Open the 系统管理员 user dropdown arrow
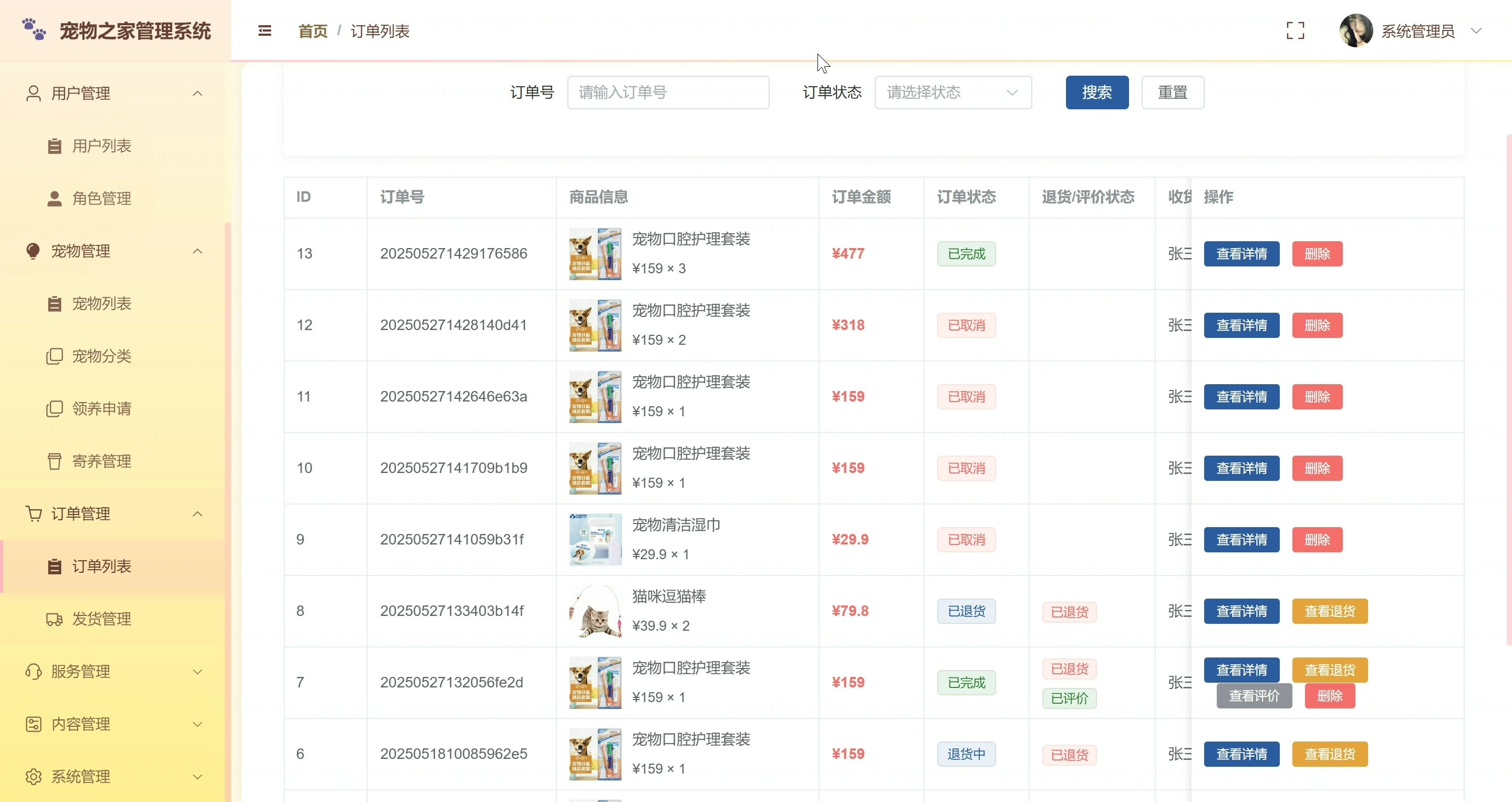This screenshot has width=1512, height=802. click(x=1476, y=30)
